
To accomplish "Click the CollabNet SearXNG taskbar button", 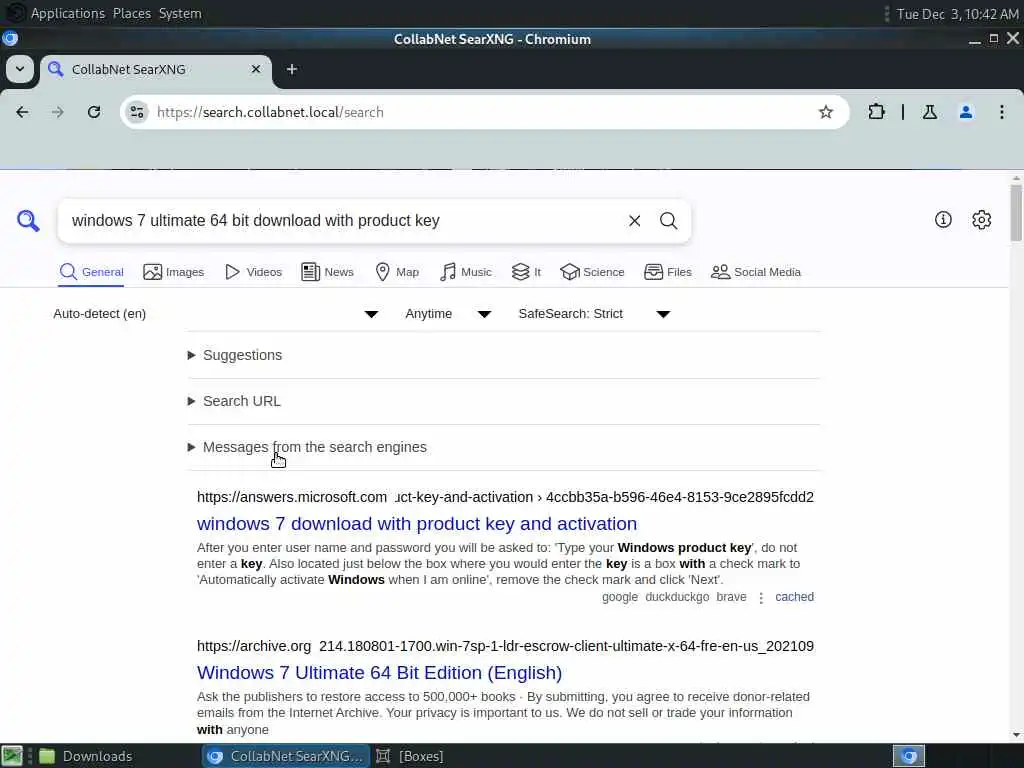I will point(285,756).
